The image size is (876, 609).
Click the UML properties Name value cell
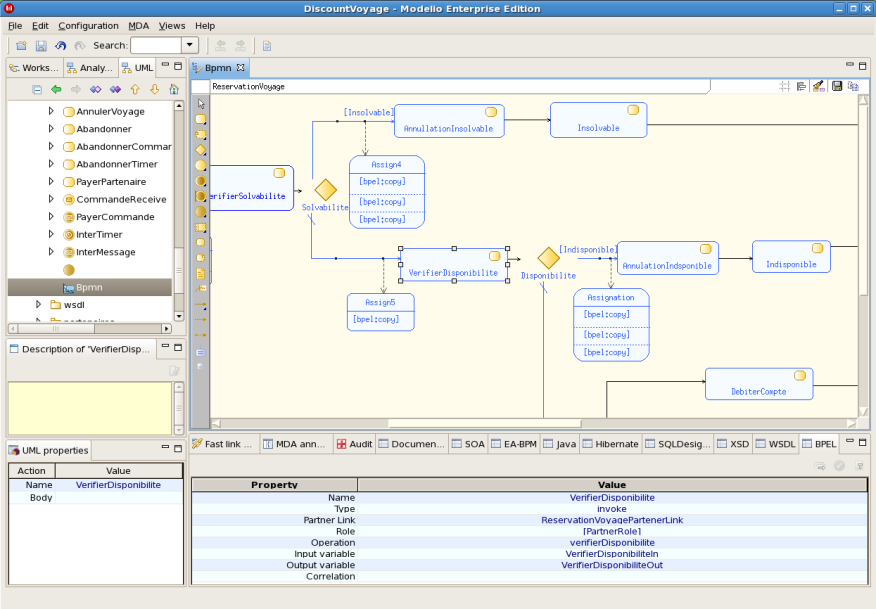(x=118, y=485)
